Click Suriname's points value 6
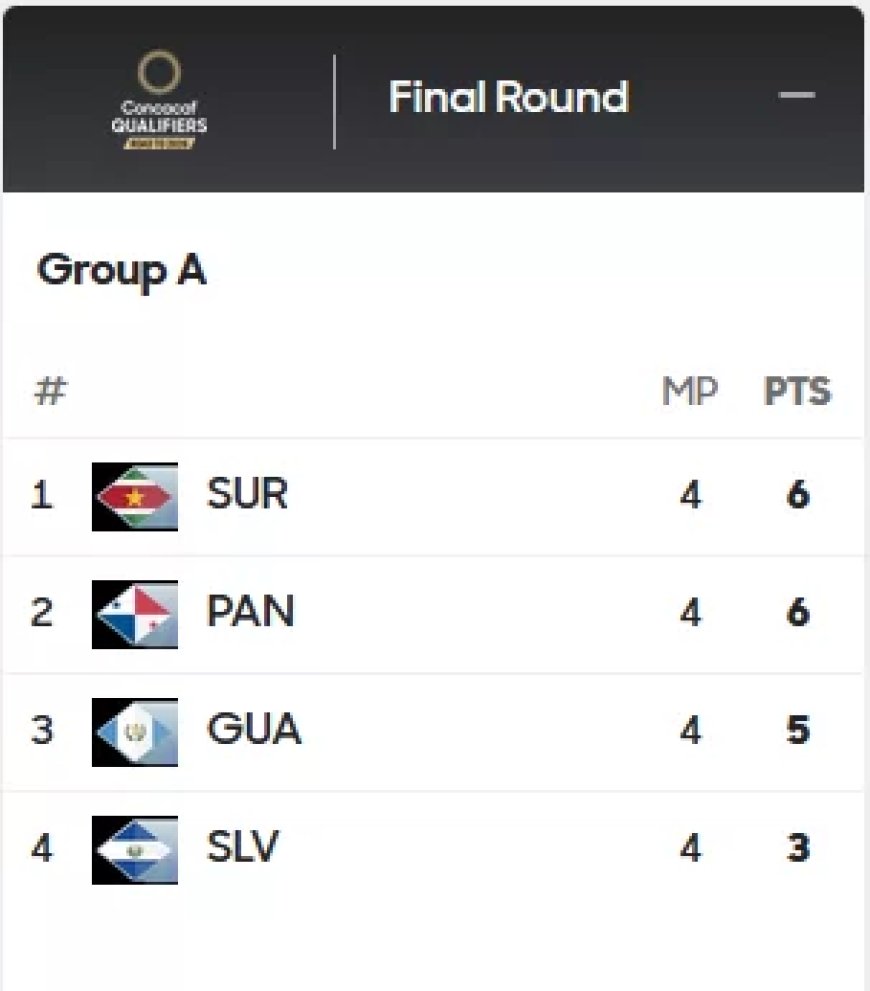The height and width of the screenshot is (991, 870). (797, 495)
